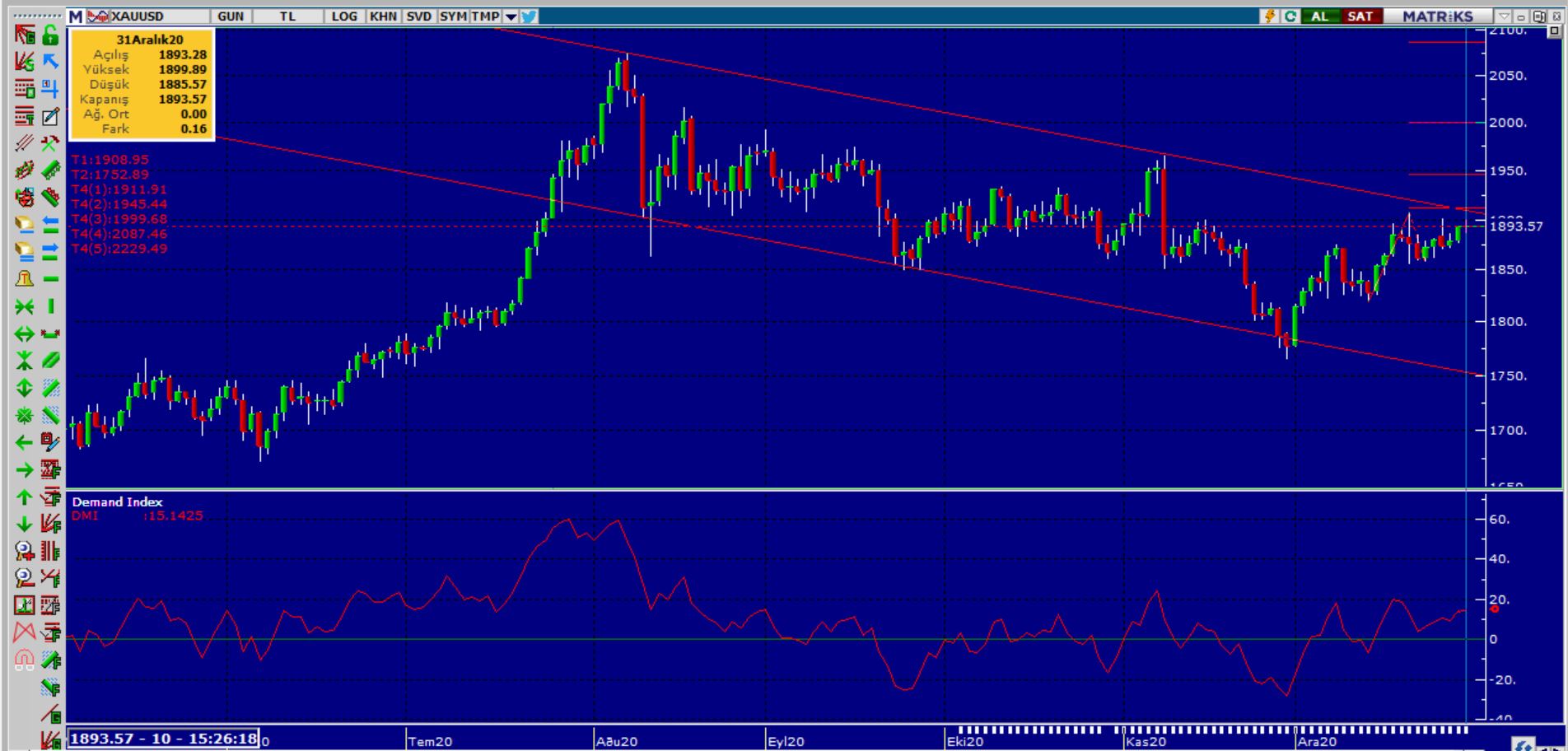Click the red bowtie shape icon
The width and height of the screenshot is (1568, 751).
tap(25, 632)
